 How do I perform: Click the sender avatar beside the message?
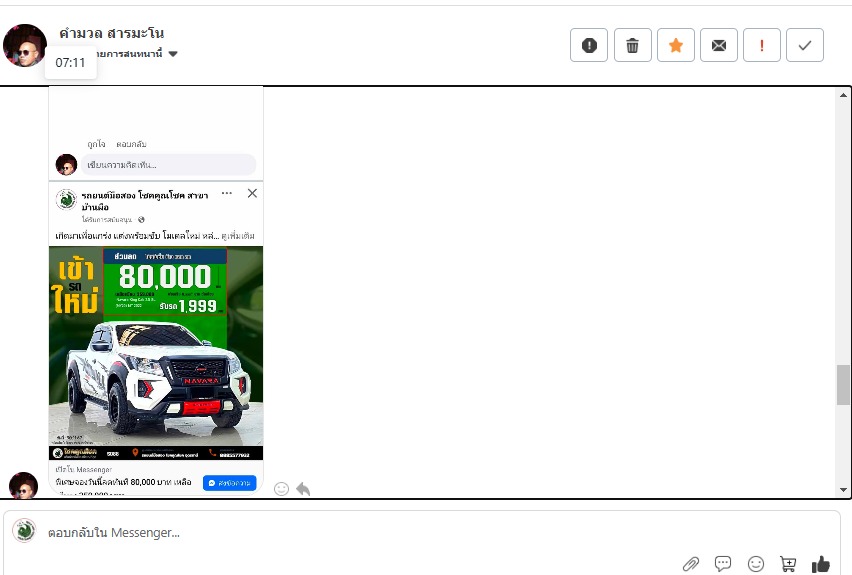point(23,485)
